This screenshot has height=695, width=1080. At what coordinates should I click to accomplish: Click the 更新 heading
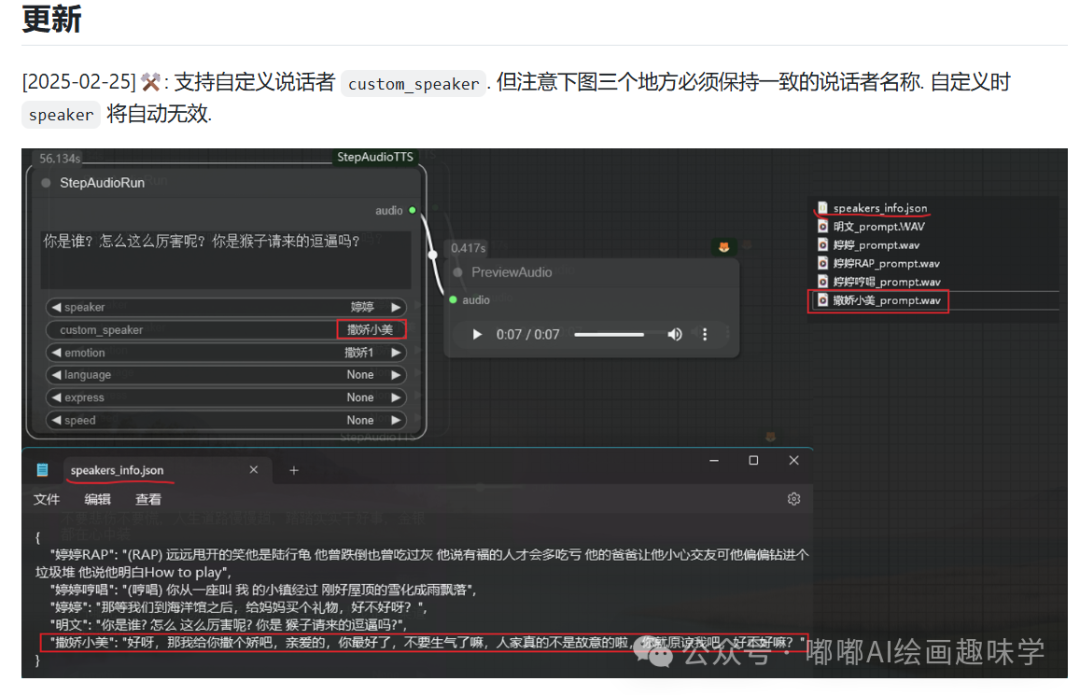coord(52,19)
